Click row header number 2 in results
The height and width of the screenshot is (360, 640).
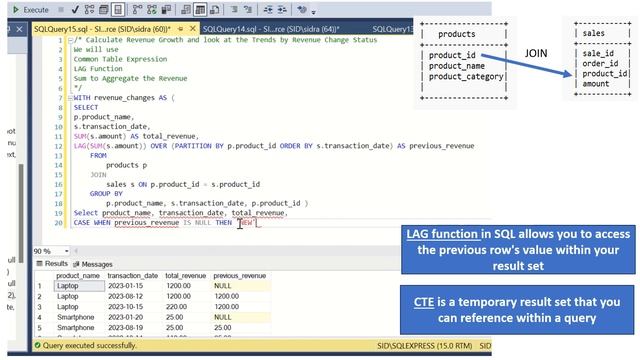[x=40, y=296]
